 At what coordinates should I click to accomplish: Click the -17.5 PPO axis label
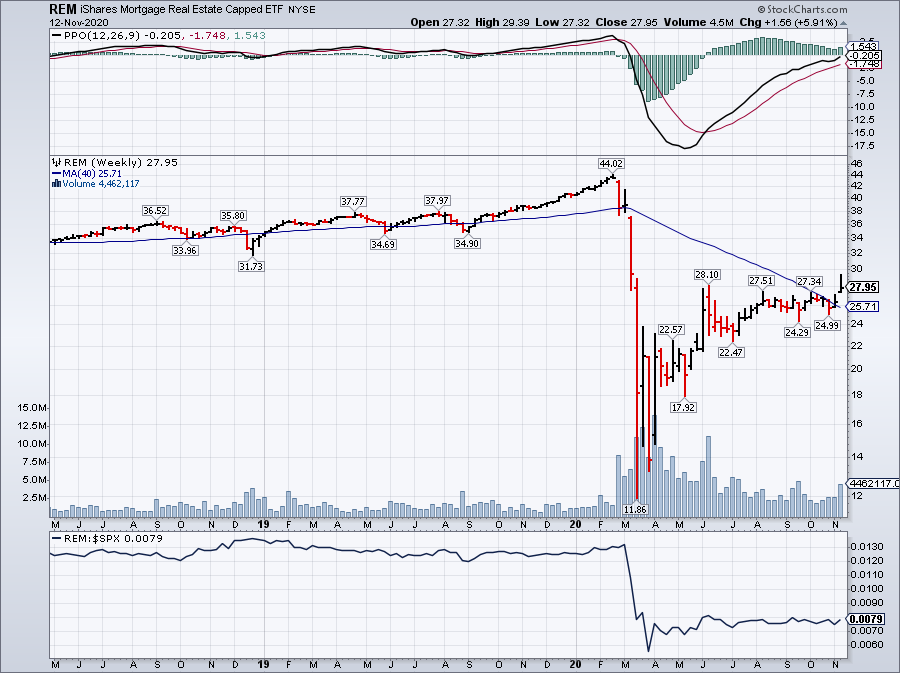tap(862, 146)
